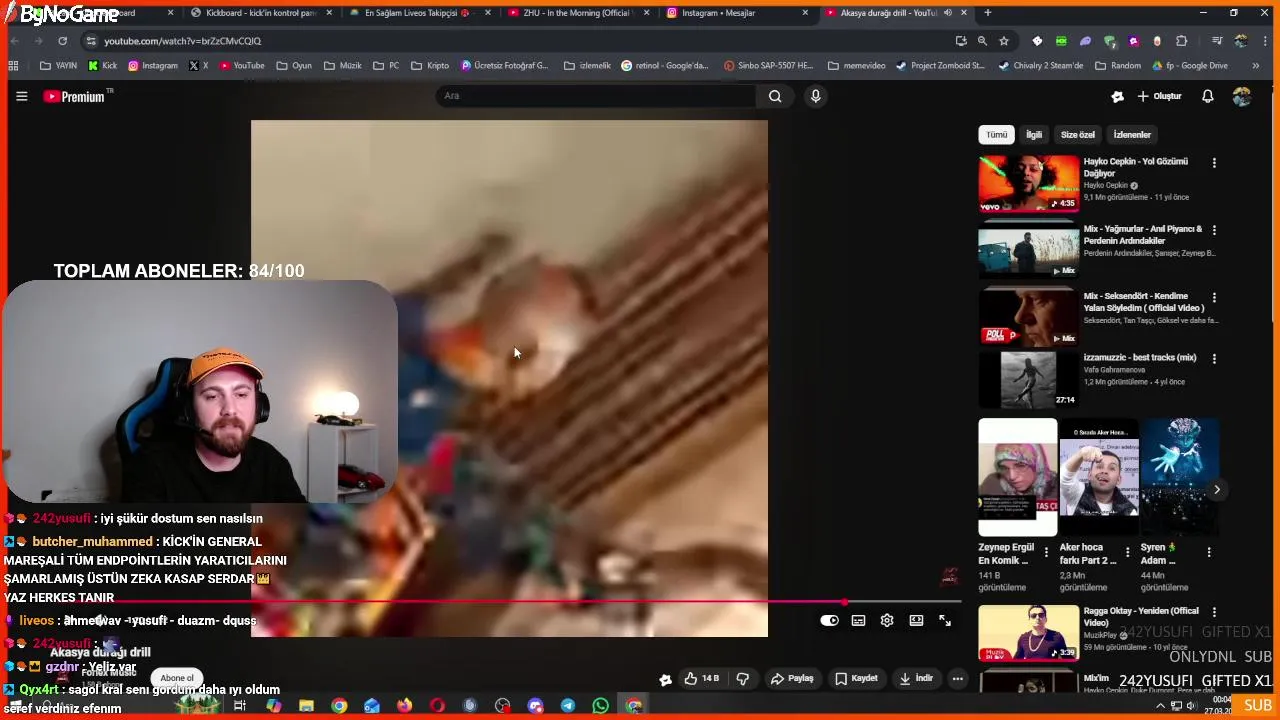Switch to Instagram Mesajlar browser tab
The image size is (1280, 720).
point(738,13)
